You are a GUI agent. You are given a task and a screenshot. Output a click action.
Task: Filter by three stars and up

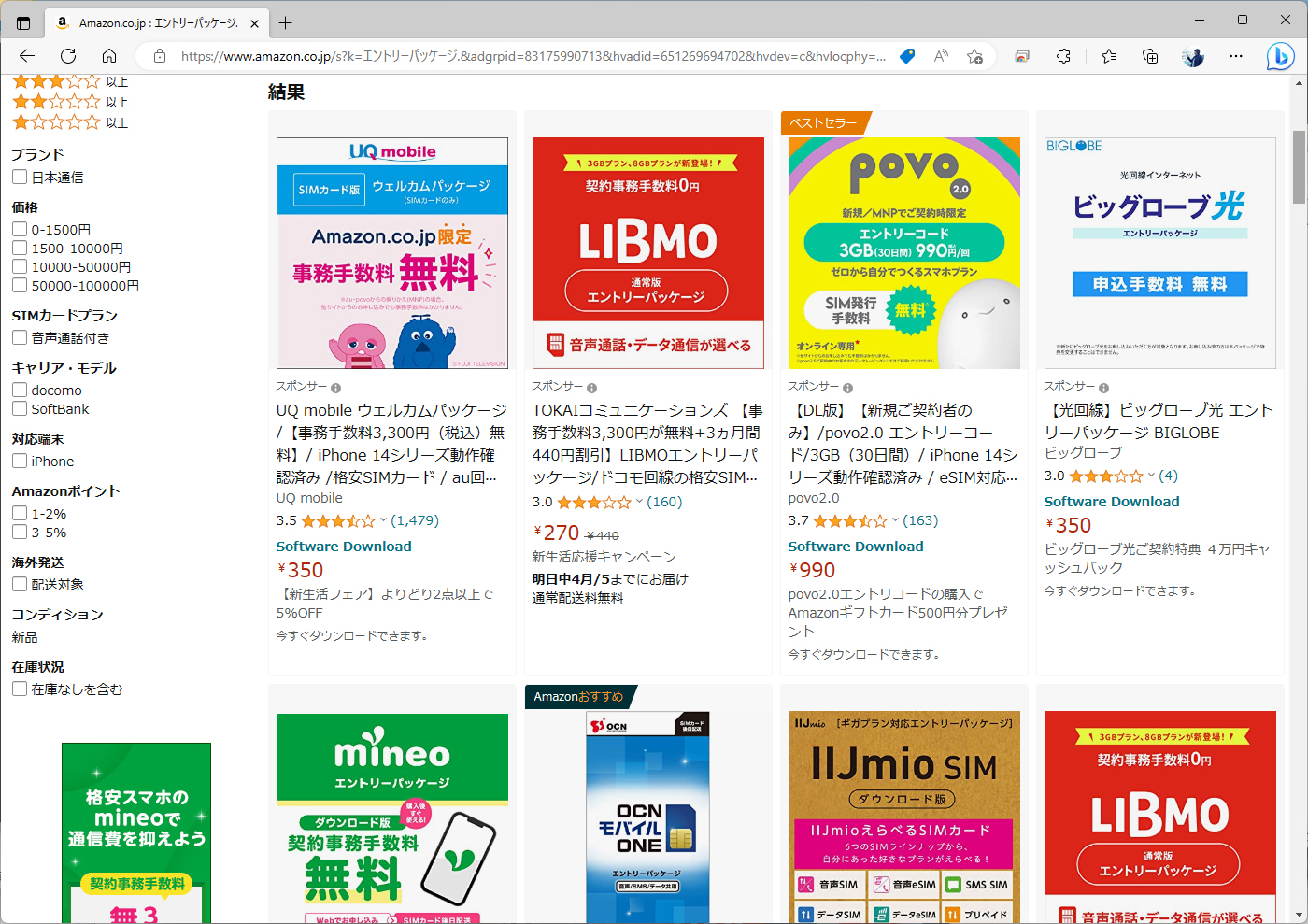click(70, 81)
